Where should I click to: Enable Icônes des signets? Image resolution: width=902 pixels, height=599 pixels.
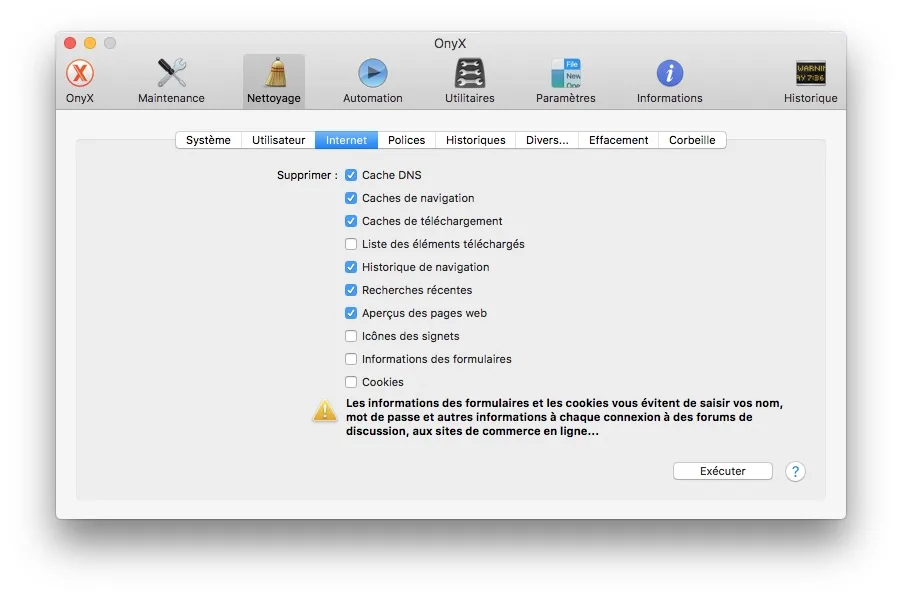coord(351,336)
